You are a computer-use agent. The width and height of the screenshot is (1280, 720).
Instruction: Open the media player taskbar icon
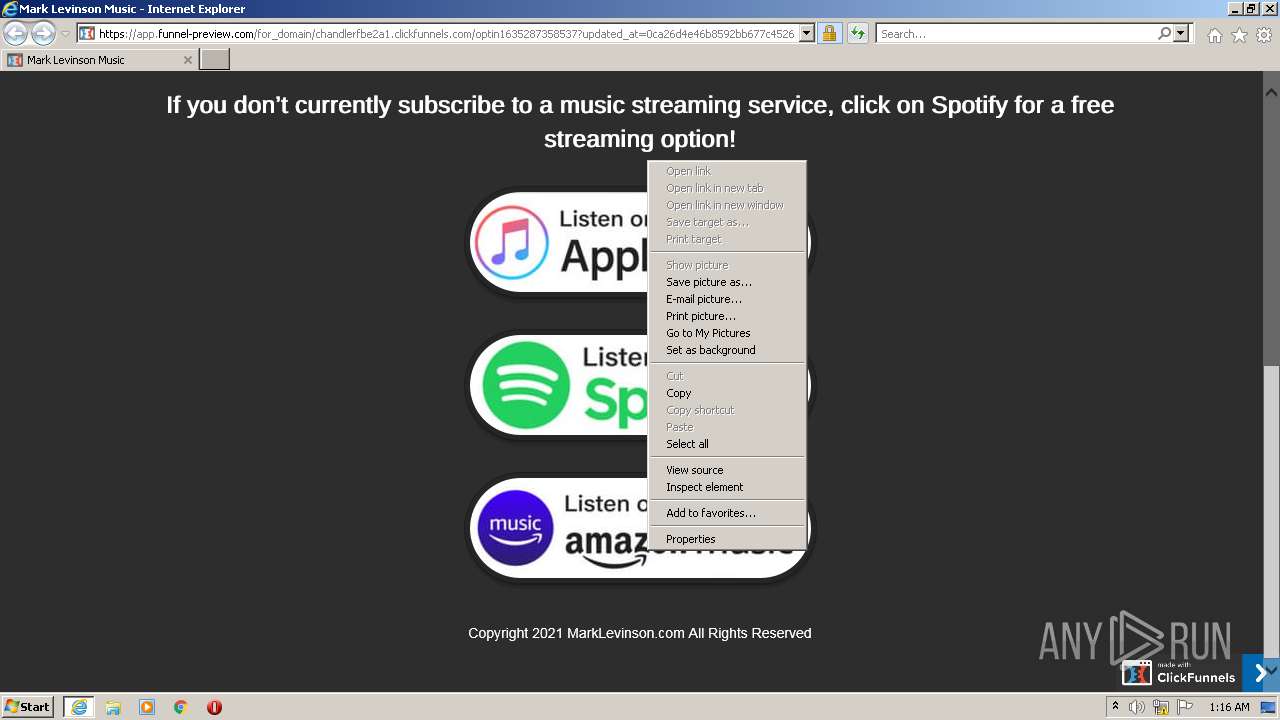(x=147, y=707)
